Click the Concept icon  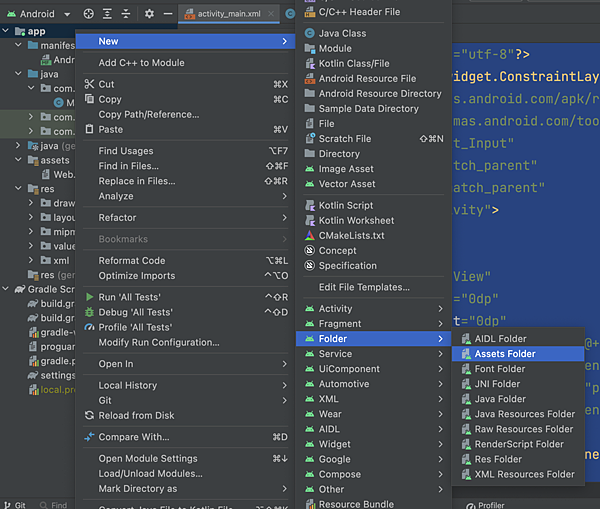[310, 250]
